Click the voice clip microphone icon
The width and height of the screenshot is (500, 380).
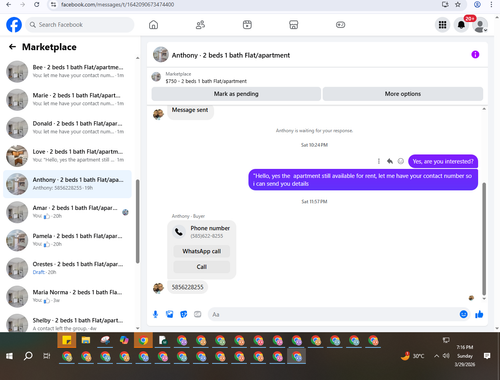click(155, 314)
